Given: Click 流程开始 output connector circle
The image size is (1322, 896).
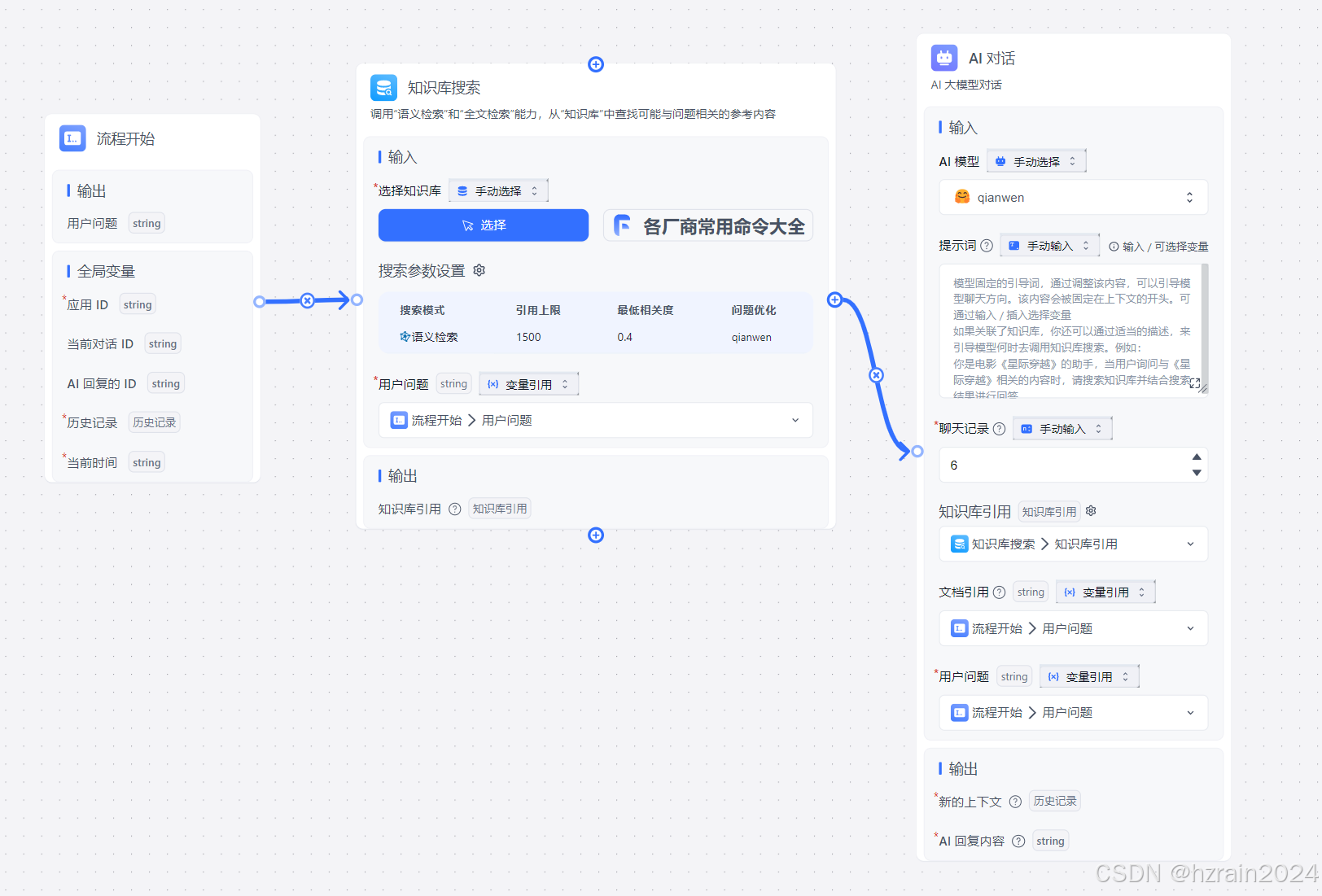Looking at the screenshot, I should (260, 301).
